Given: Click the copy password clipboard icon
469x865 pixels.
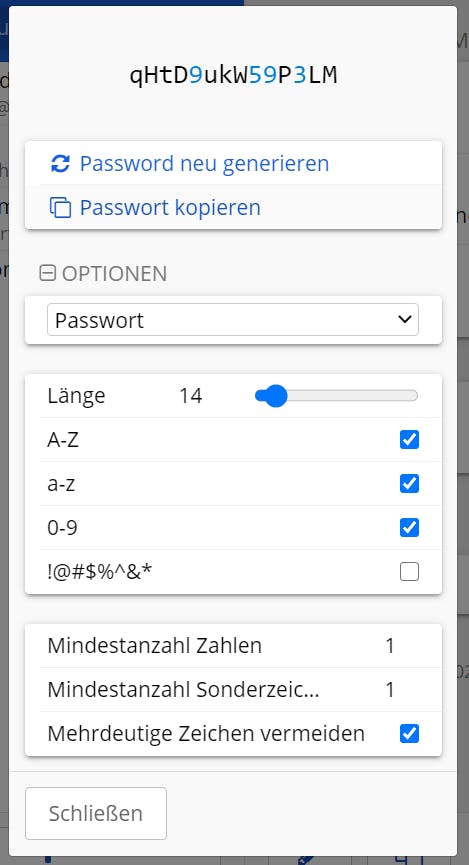Looking at the screenshot, I should coord(60,207).
